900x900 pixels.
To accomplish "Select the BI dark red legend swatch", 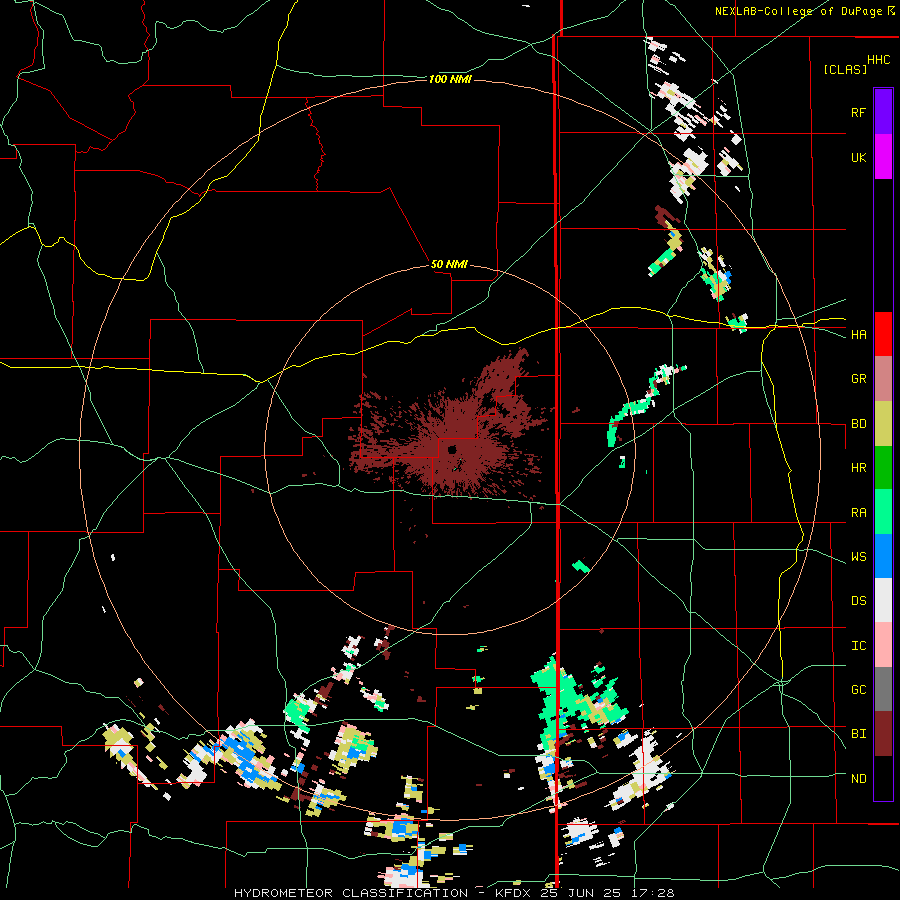I will tap(883, 734).
